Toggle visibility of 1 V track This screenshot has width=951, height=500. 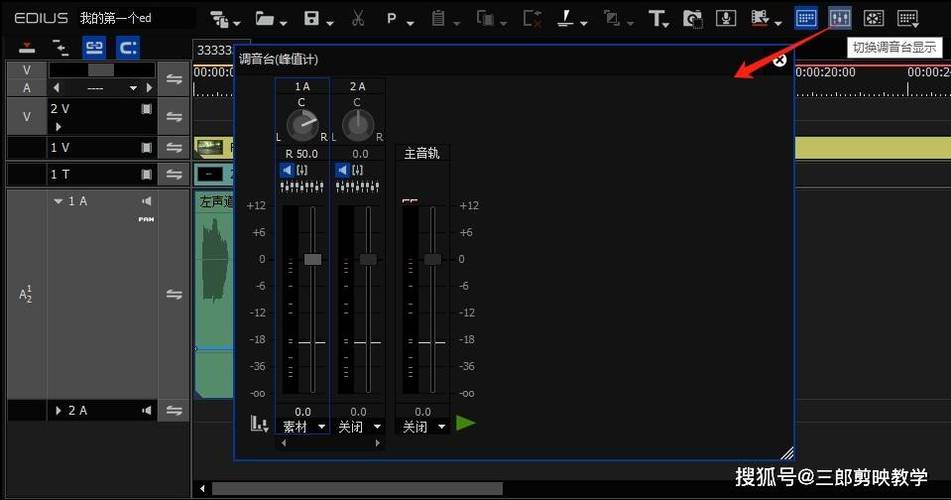[146, 147]
